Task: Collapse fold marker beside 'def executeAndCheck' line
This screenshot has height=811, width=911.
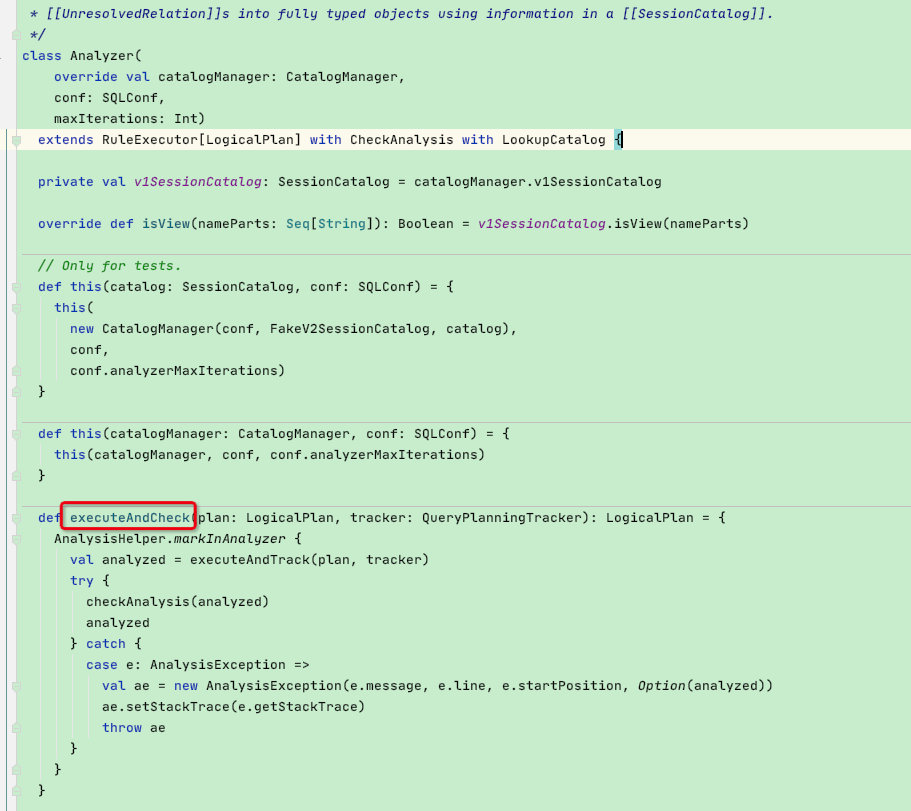Action: (x=16, y=518)
